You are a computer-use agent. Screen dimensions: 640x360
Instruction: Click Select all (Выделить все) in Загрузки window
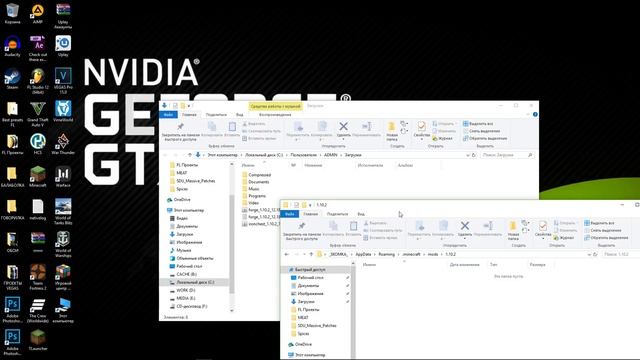point(478,124)
